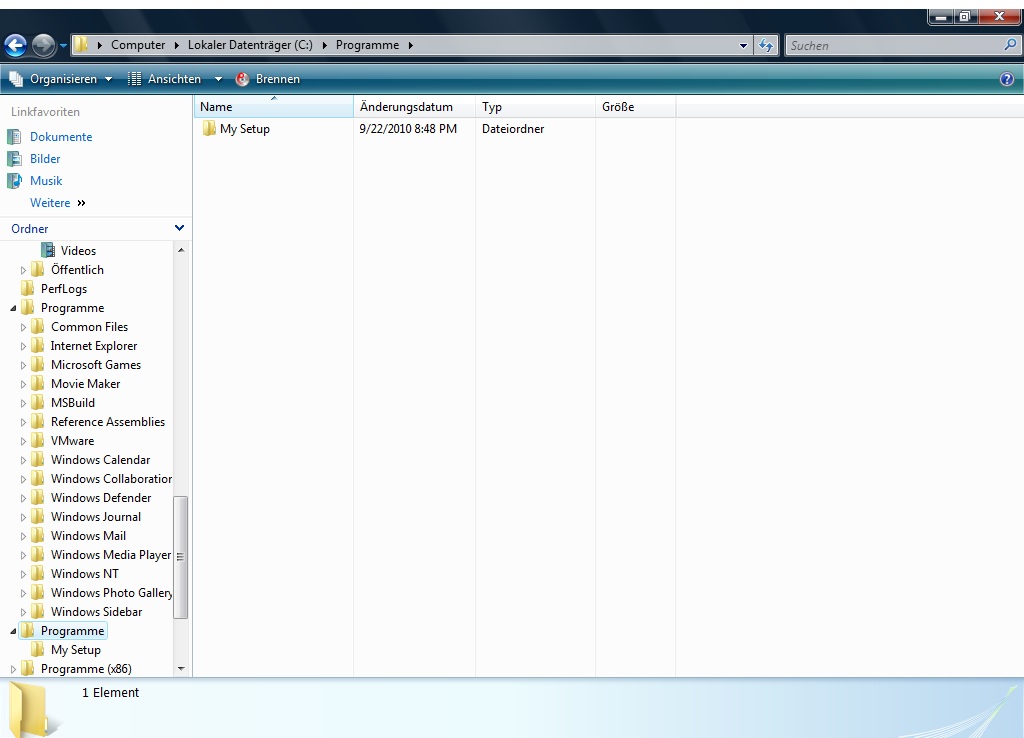Sort by the Typ column header
The height and width of the screenshot is (738, 1024).
point(536,106)
